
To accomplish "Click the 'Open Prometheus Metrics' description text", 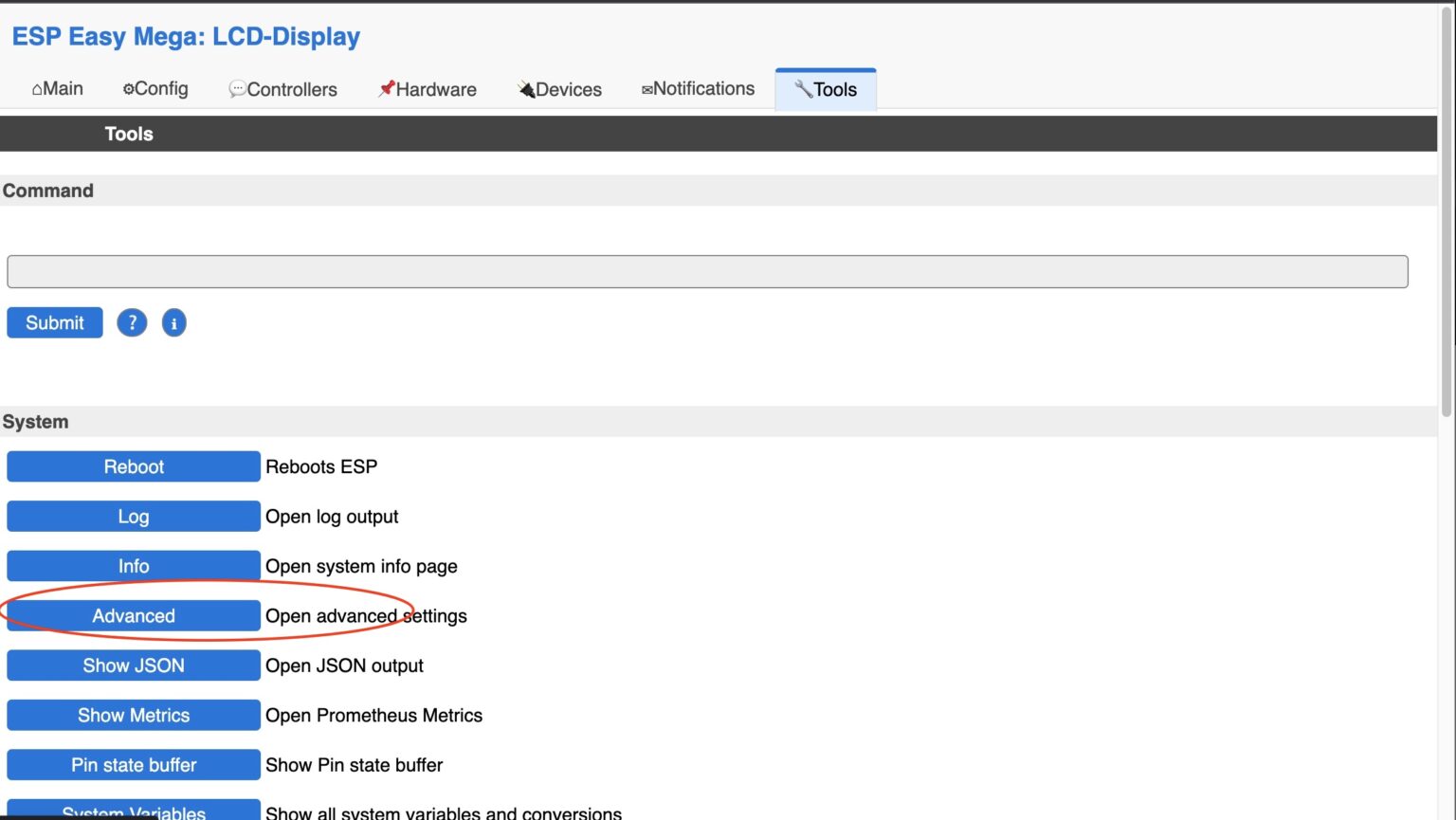I will click(373, 716).
